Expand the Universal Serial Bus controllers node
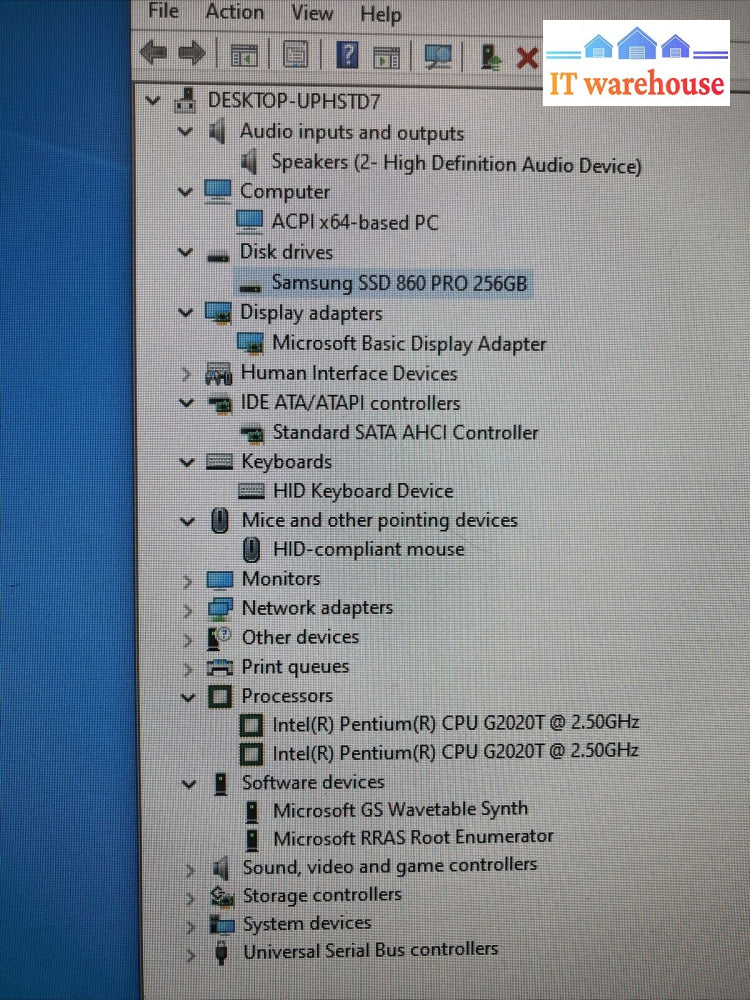This screenshot has width=750, height=1000. (190, 952)
